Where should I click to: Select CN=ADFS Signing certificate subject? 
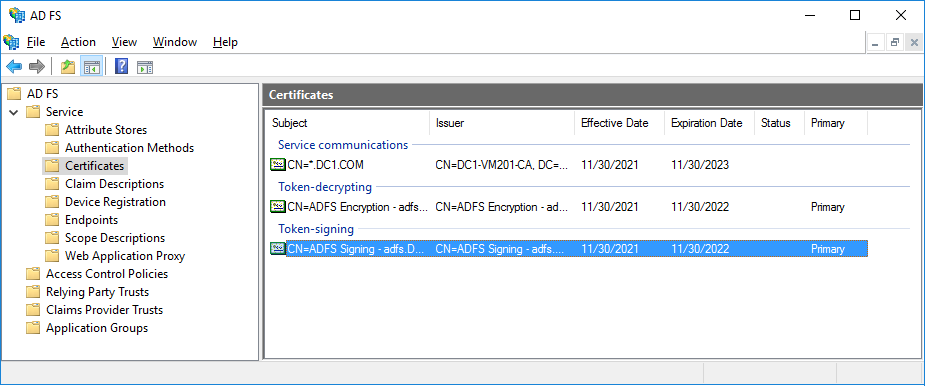point(356,249)
